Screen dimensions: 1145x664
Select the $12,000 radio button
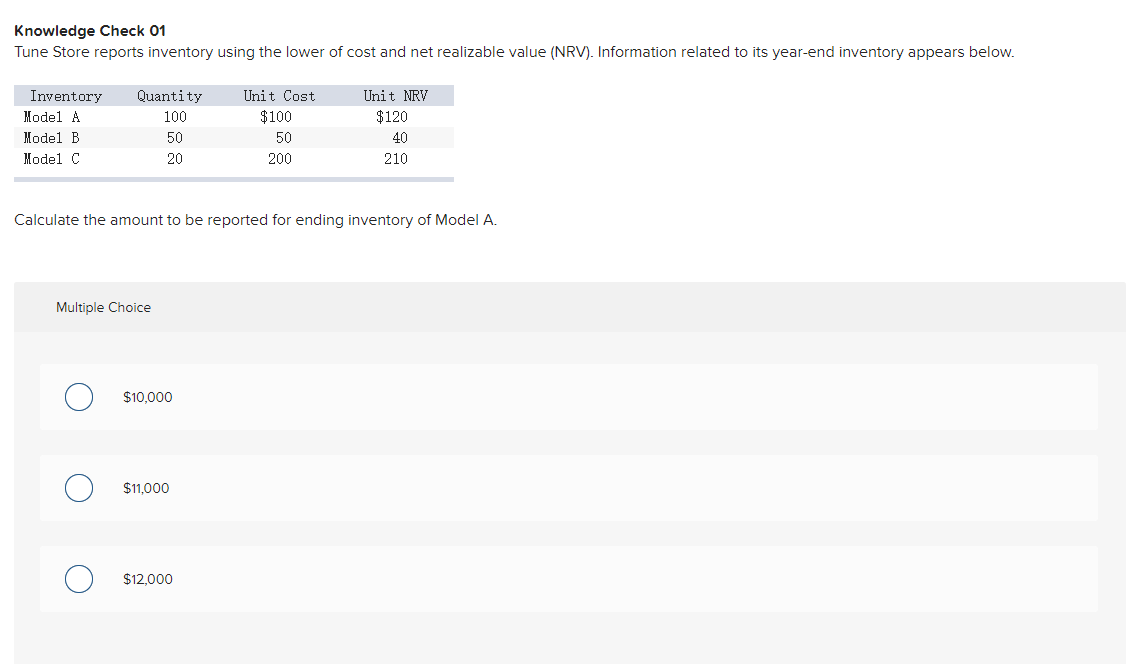pos(79,579)
